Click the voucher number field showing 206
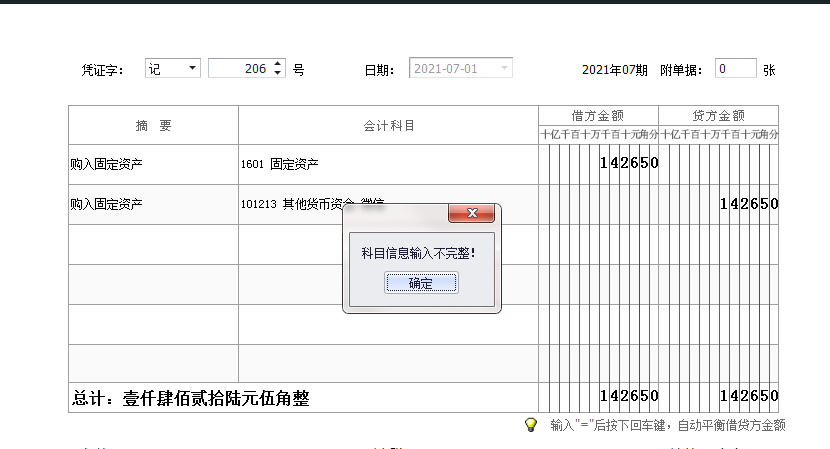This screenshot has height=449, width=830. (239, 69)
